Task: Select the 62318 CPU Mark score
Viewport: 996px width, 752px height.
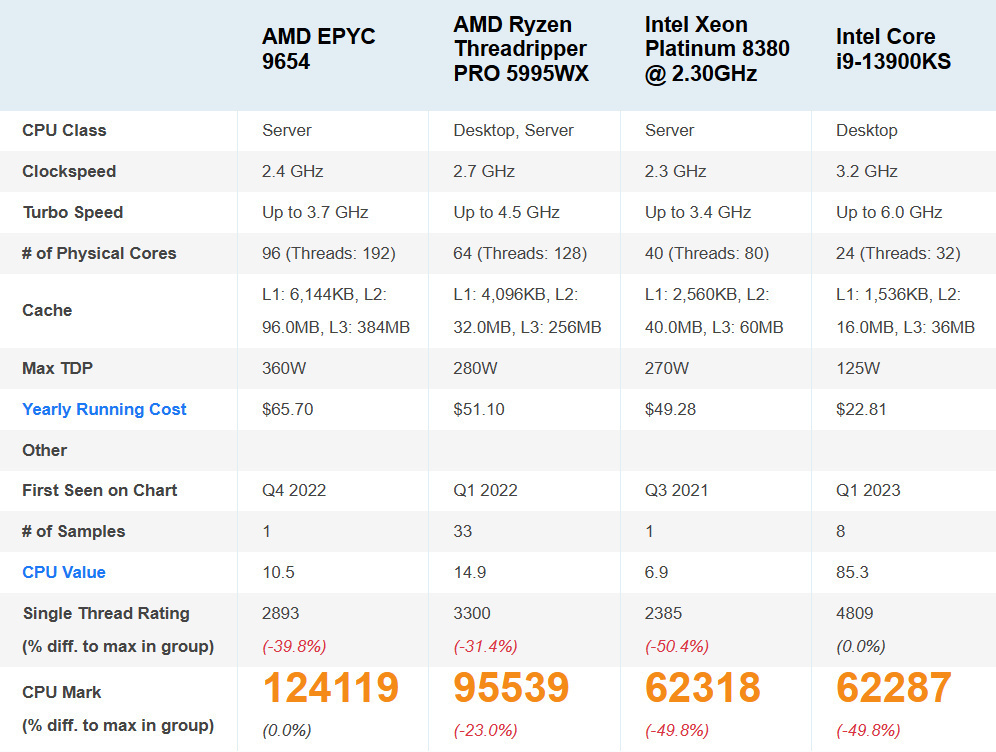Action: coord(702,688)
